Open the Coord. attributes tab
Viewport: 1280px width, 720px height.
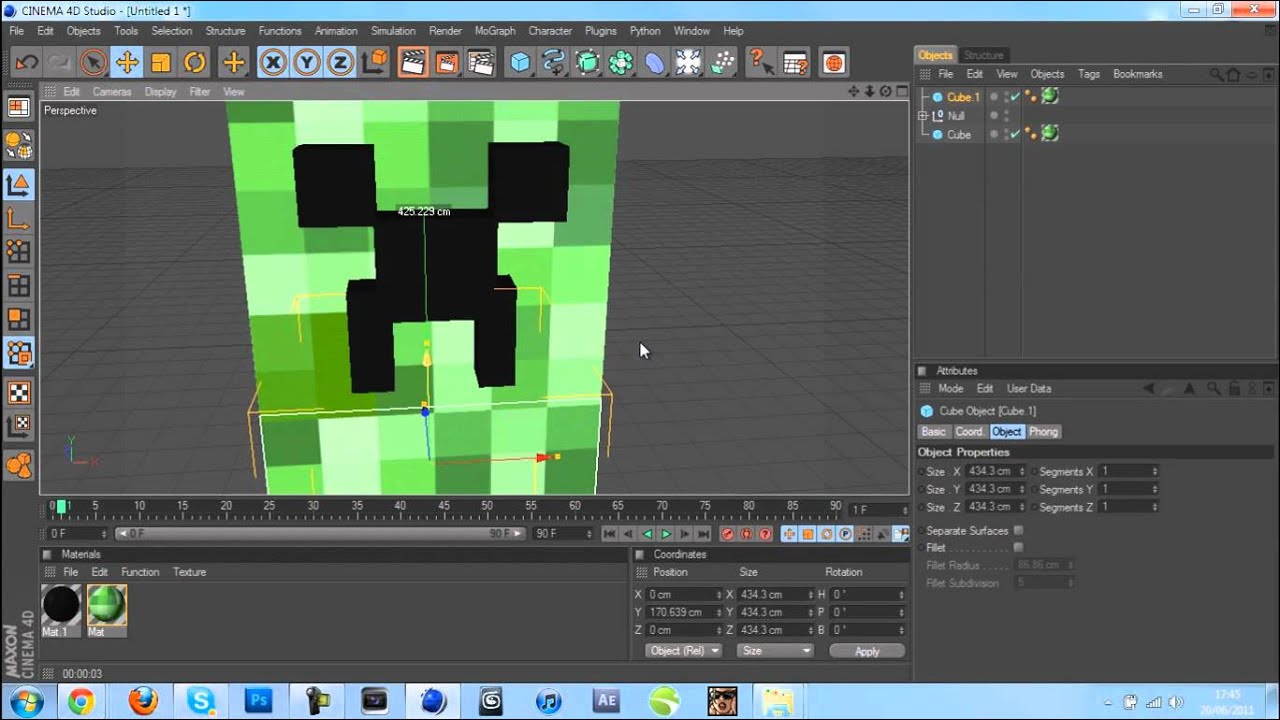point(969,432)
